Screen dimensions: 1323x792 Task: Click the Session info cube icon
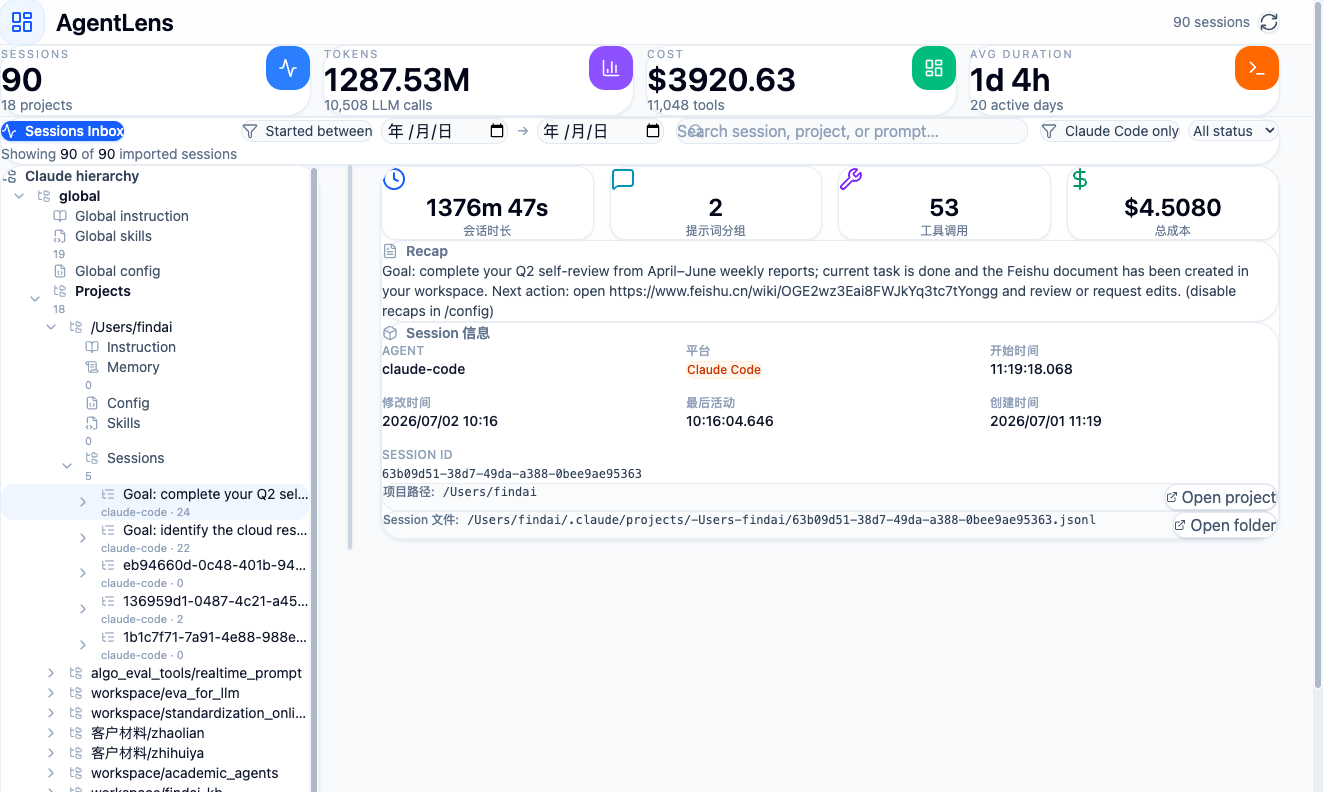[390, 333]
